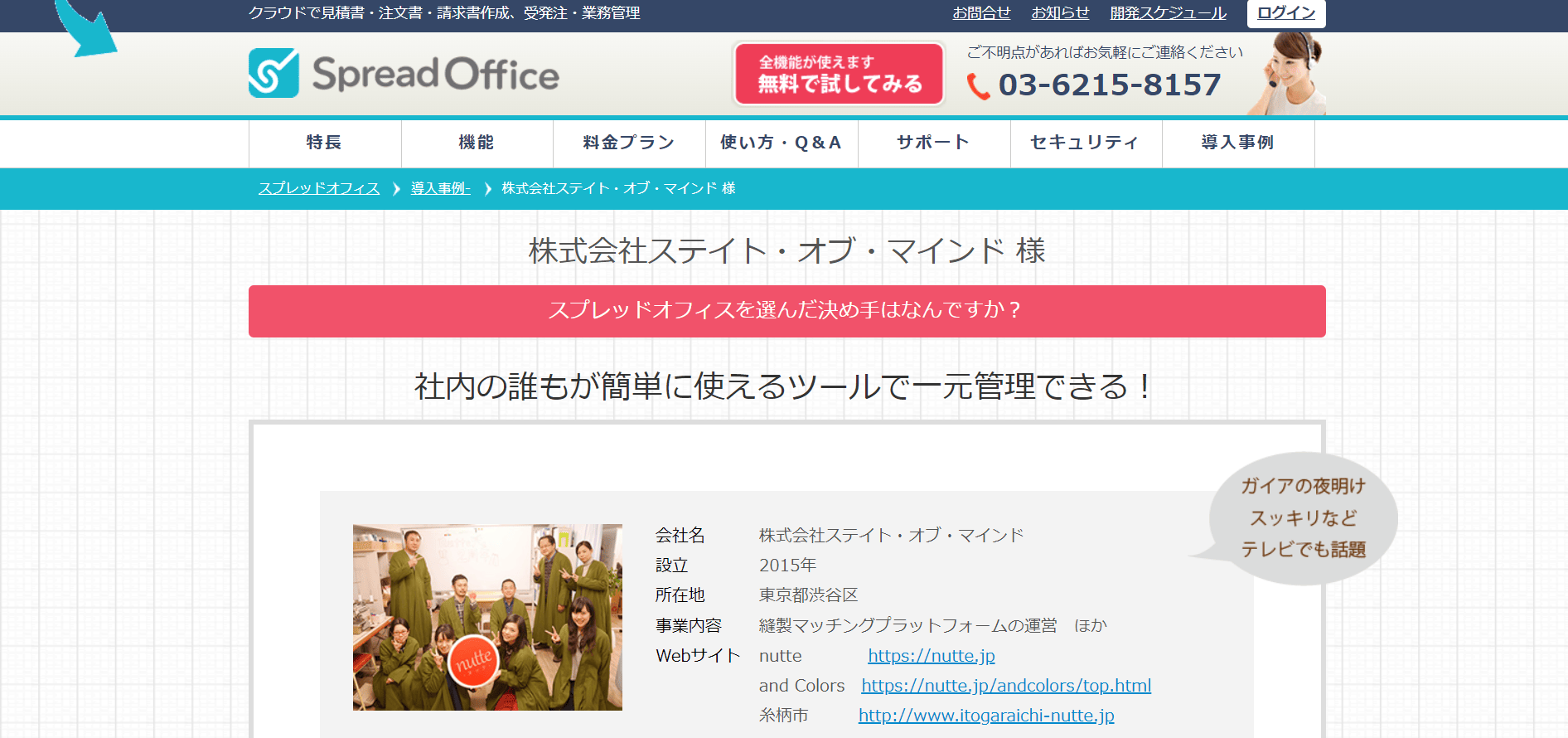Open the 開発スケジュール link
The image size is (1568, 738).
click(1168, 13)
